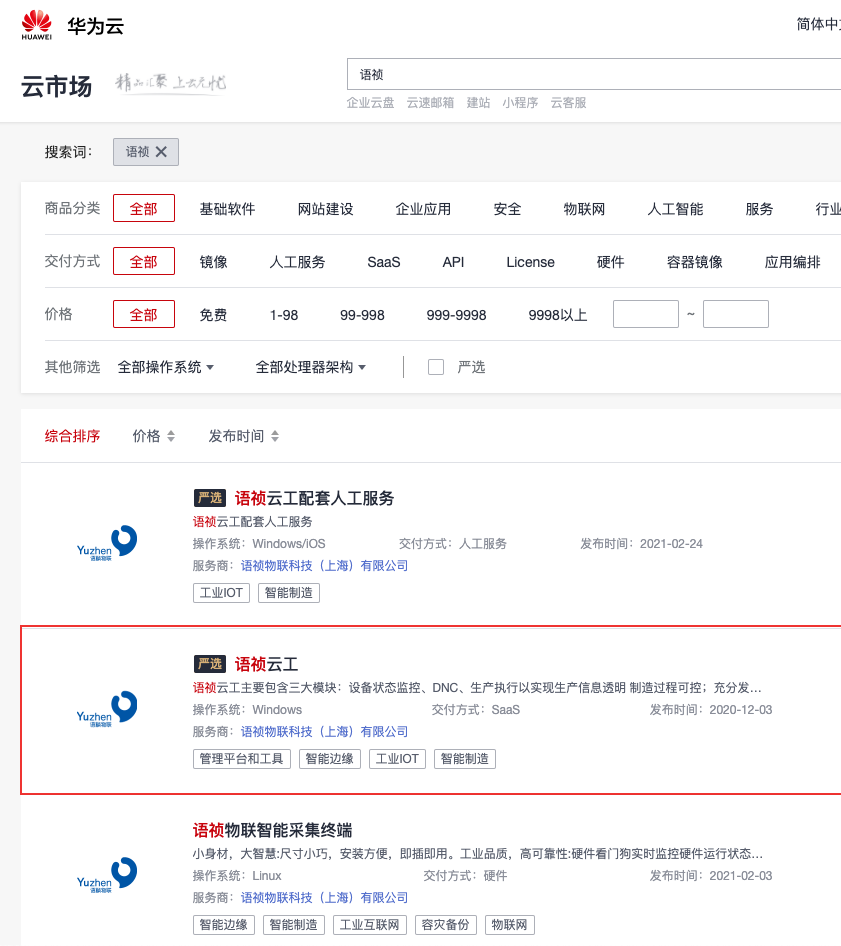Open the Yuzhen logo of 语祯物联智能采集终端

(107, 874)
